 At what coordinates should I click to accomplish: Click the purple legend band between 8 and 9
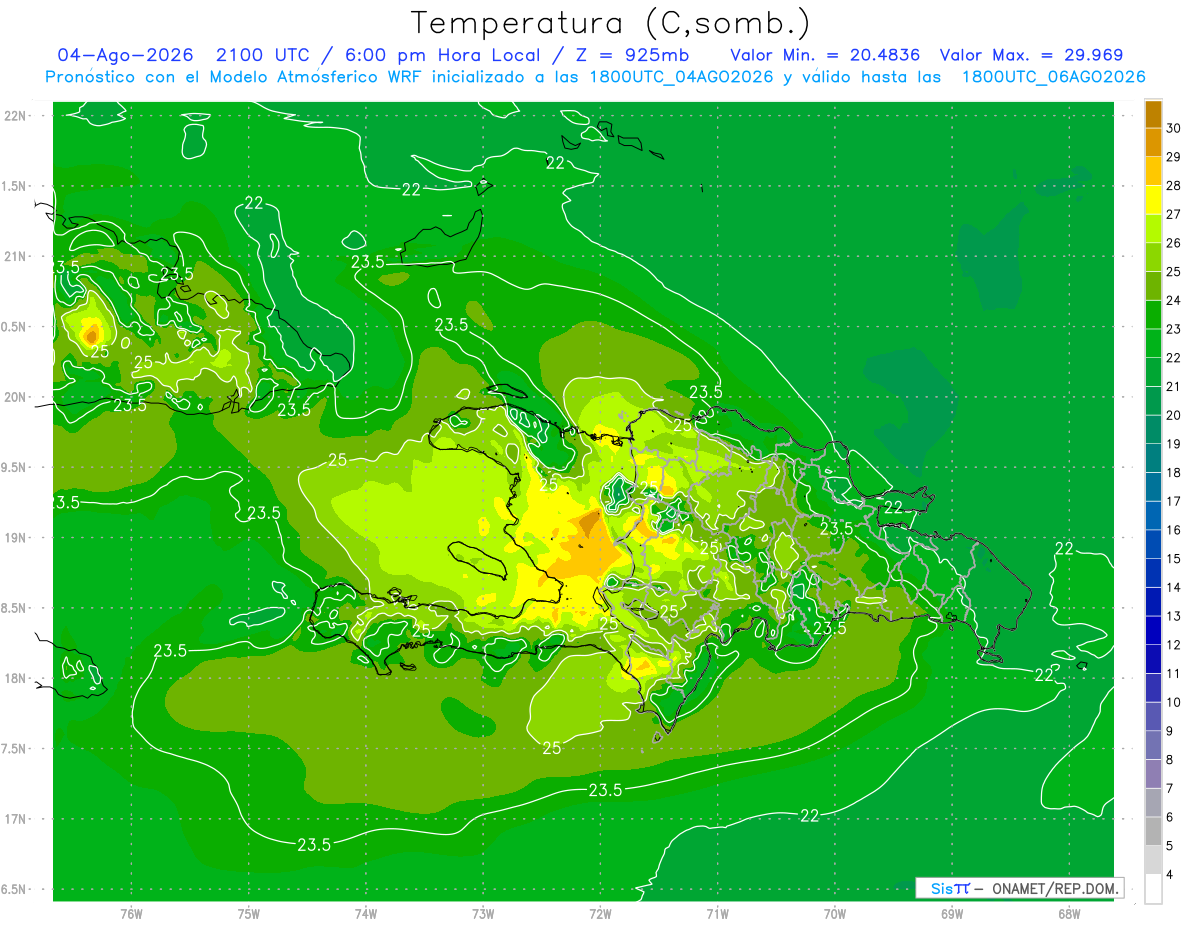(x=1153, y=745)
